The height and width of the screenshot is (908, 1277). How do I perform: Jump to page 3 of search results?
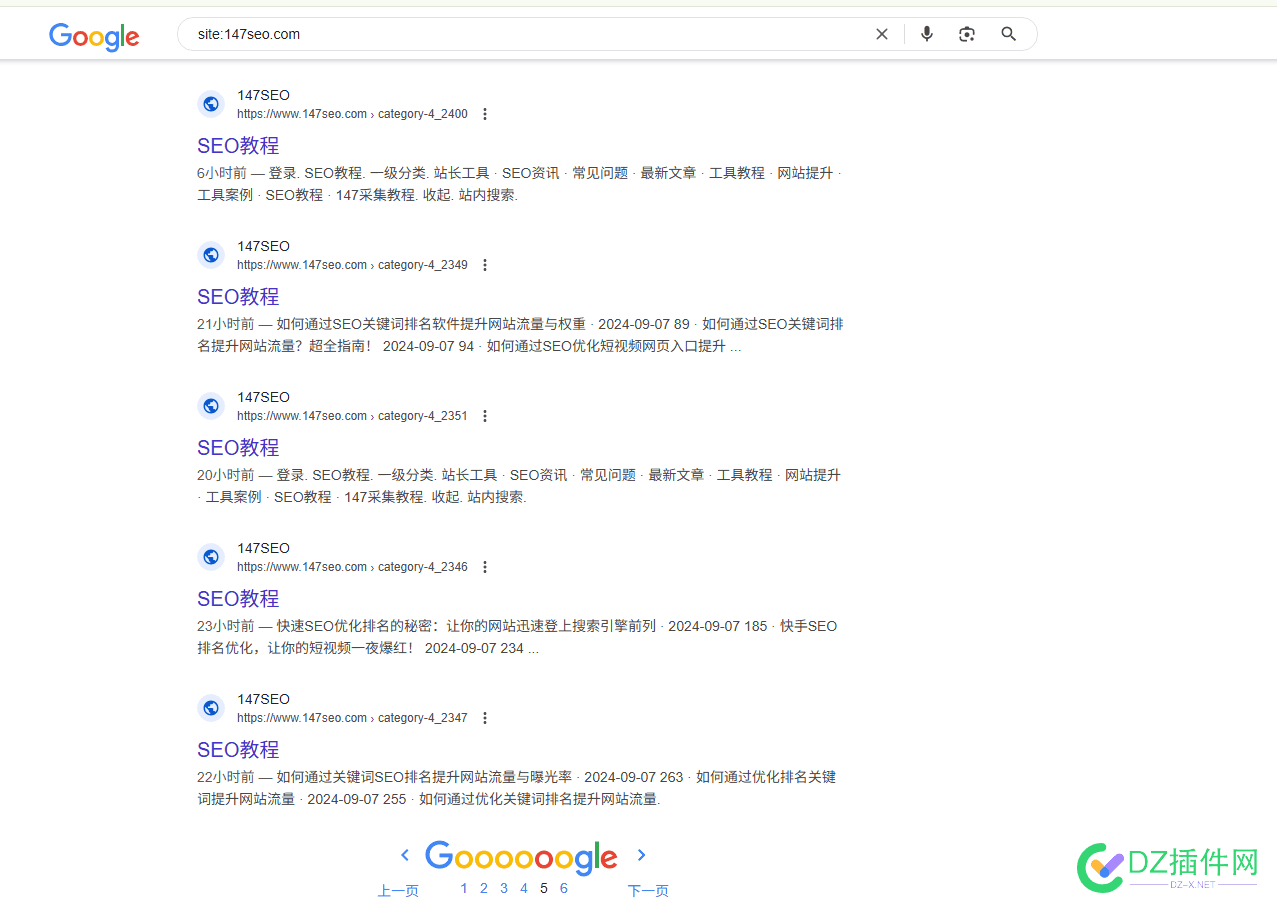tap(503, 887)
